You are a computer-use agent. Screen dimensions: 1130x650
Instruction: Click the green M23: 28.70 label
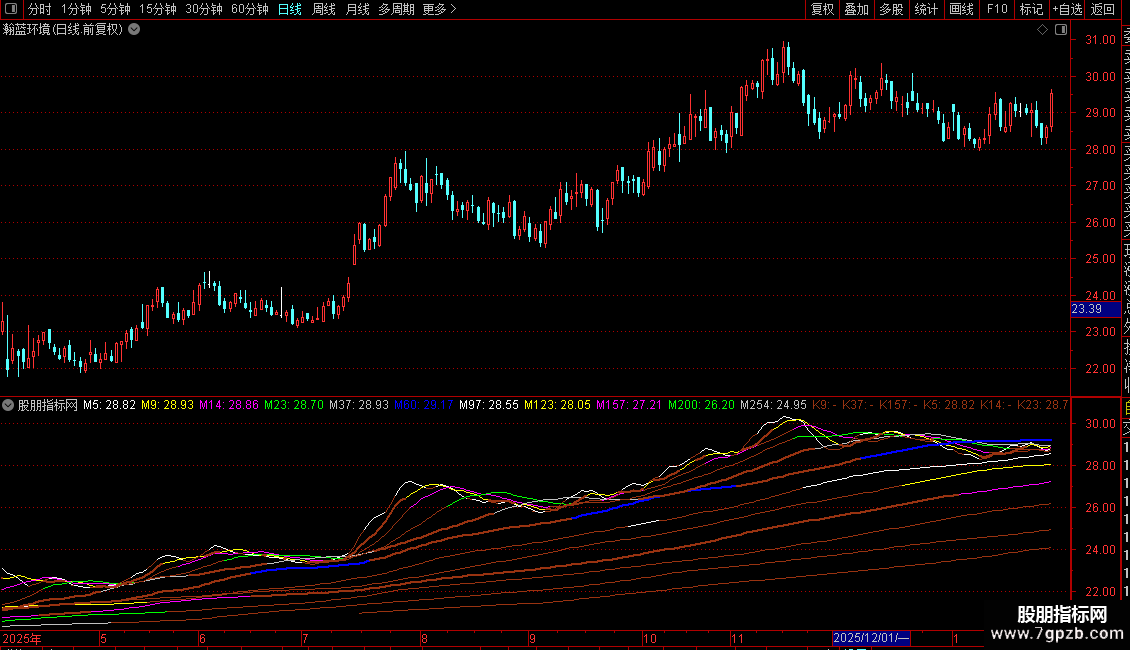click(294, 405)
